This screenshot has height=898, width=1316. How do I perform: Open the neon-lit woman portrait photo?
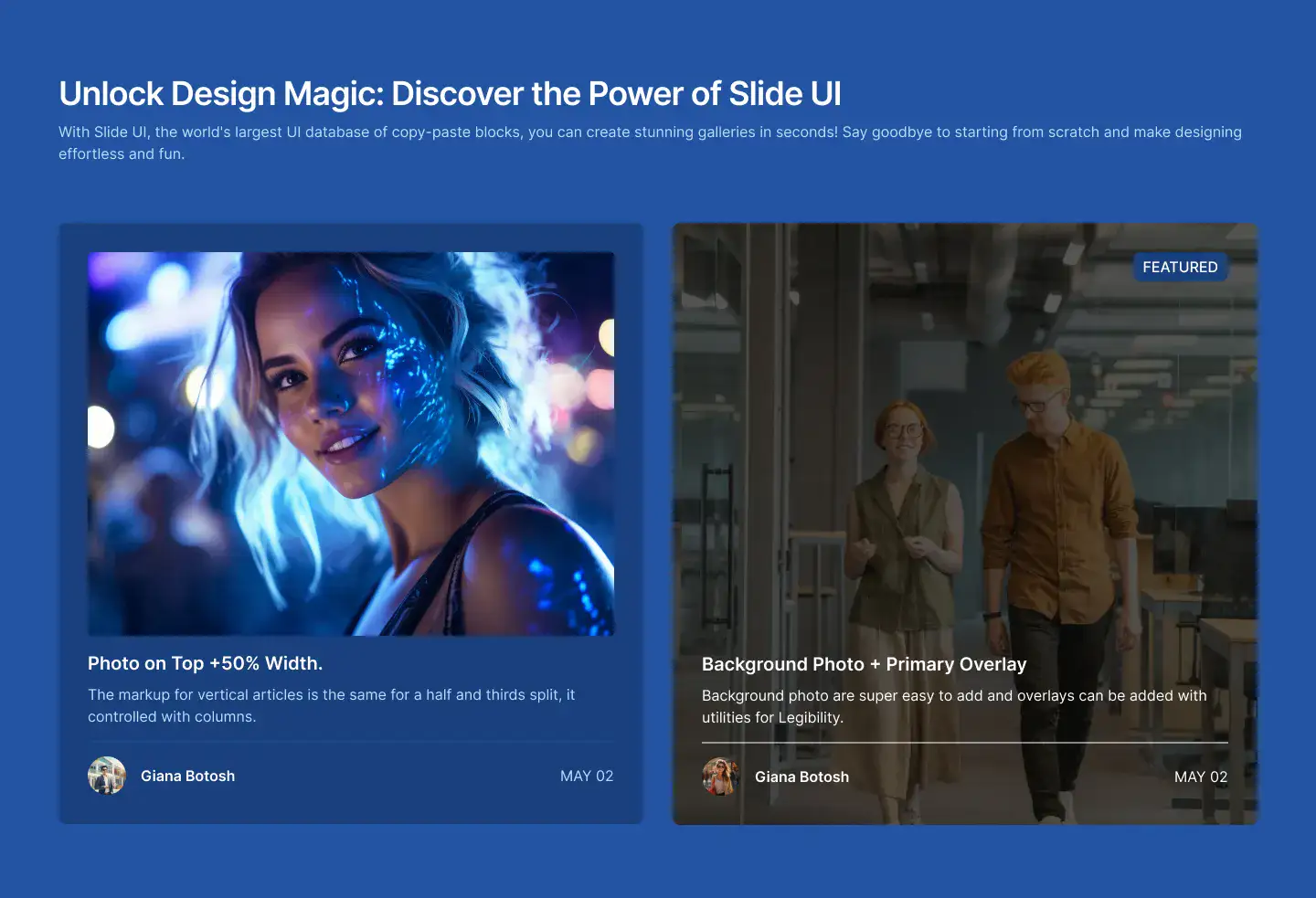[x=351, y=444]
